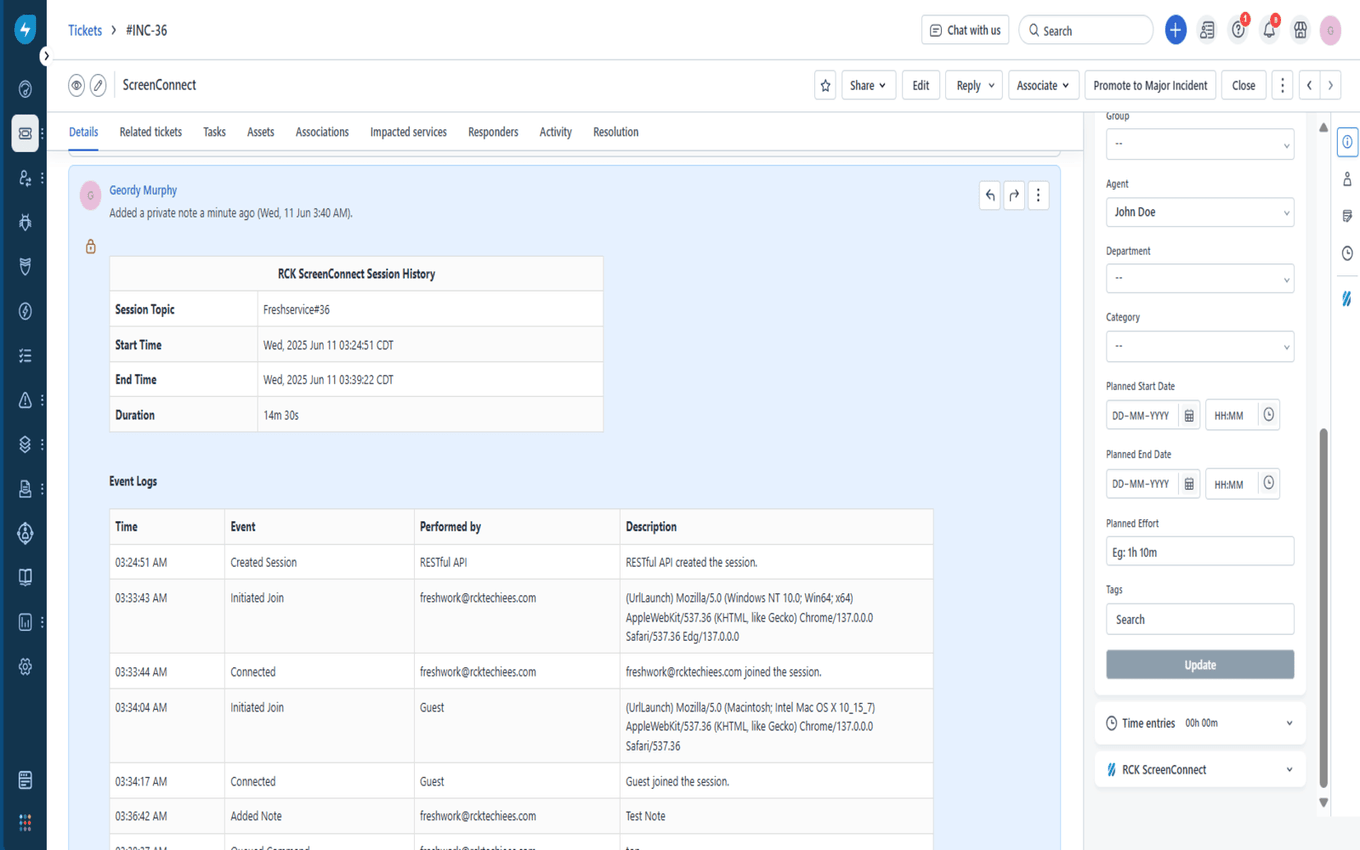Click the Planned Effort input field
Viewport: 1360px width, 850px height.
tap(1200, 551)
